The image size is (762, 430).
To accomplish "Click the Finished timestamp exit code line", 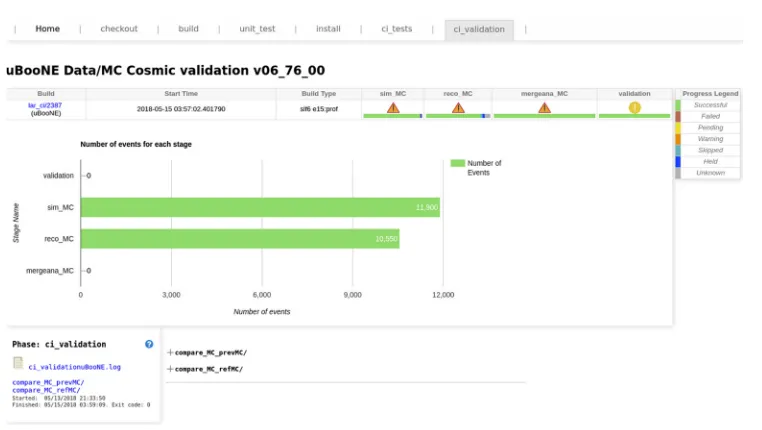I will click(81, 405).
